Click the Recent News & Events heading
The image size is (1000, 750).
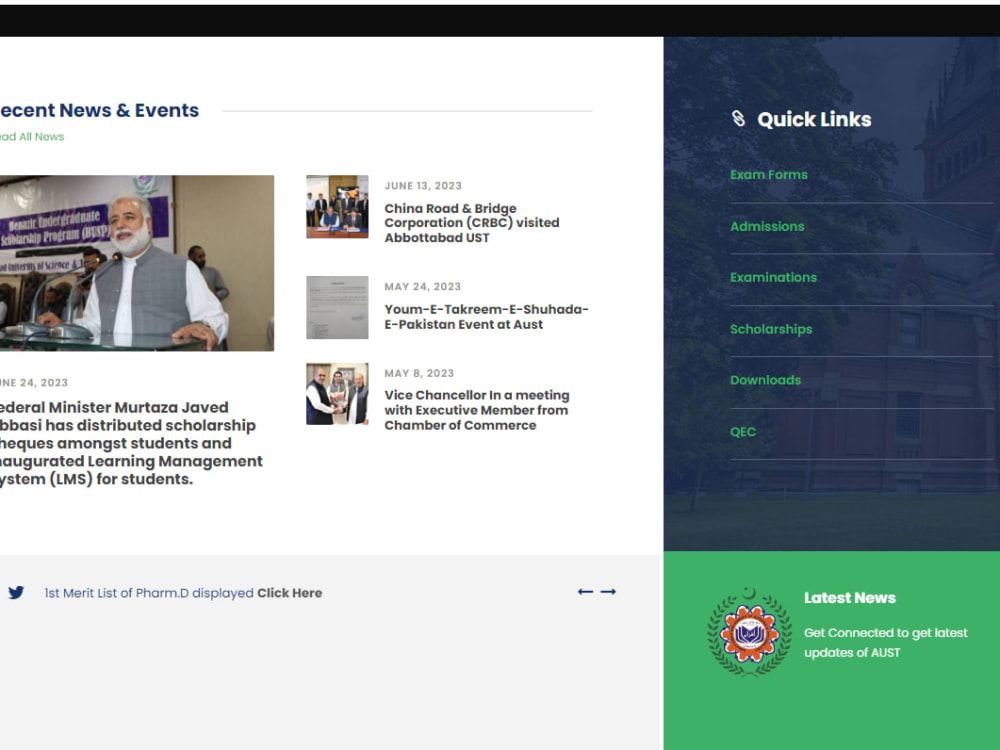pyautogui.click(x=99, y=110)
